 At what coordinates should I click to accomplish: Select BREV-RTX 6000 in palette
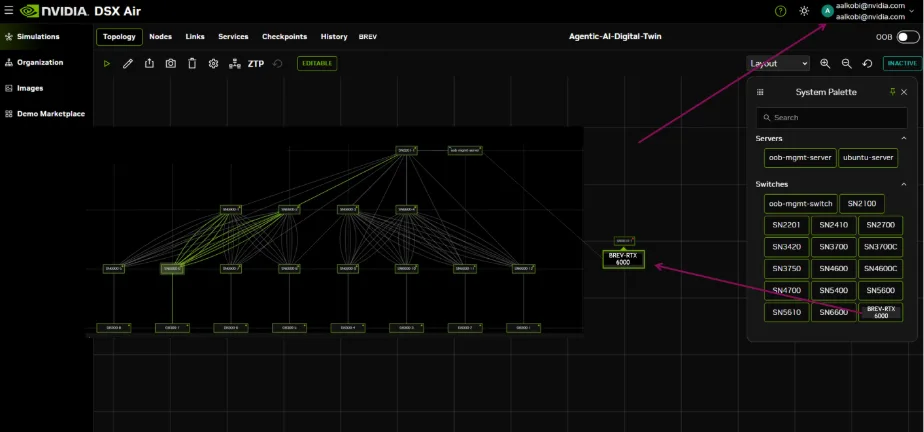[x=881, y=312]
